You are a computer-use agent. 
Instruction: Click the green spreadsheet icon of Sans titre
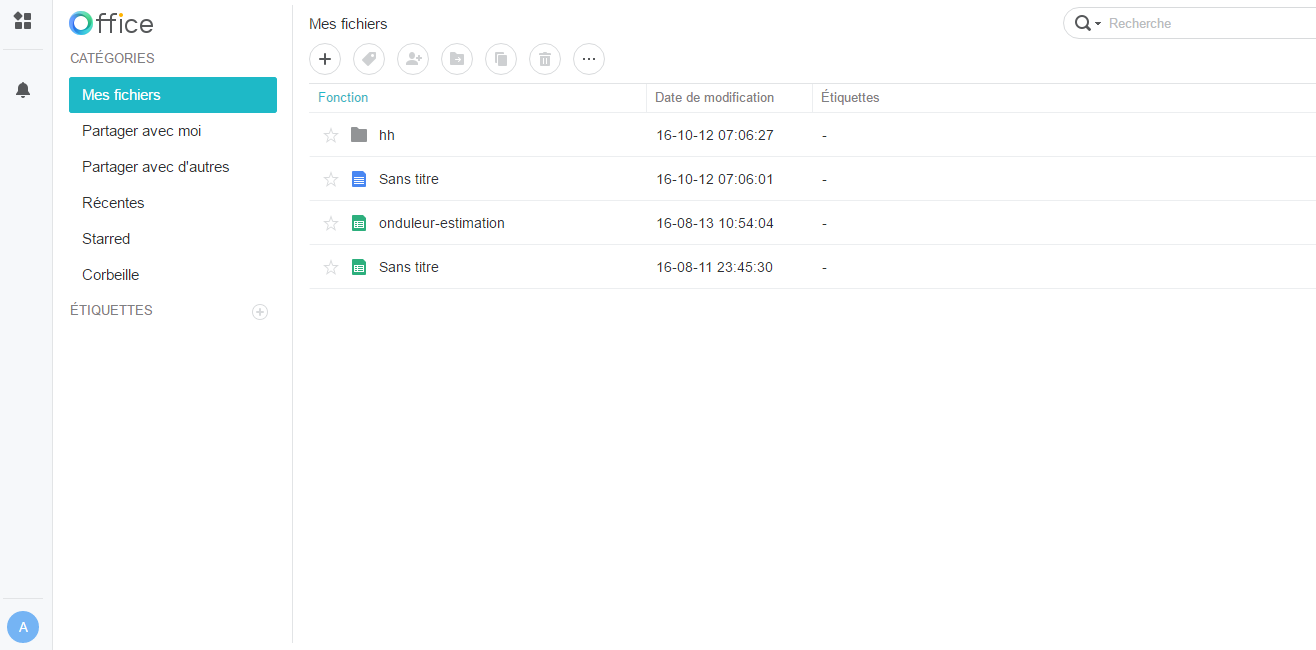[x=359, y=267]
